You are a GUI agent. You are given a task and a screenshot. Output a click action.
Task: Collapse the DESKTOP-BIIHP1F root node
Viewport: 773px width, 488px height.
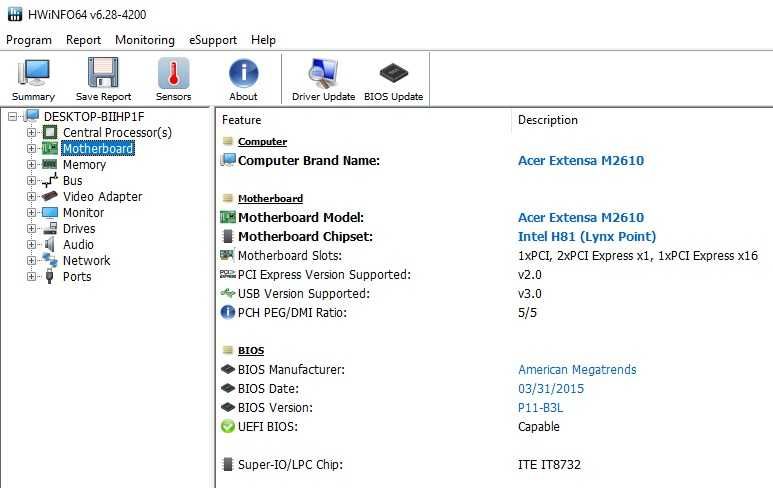[13, 117]
